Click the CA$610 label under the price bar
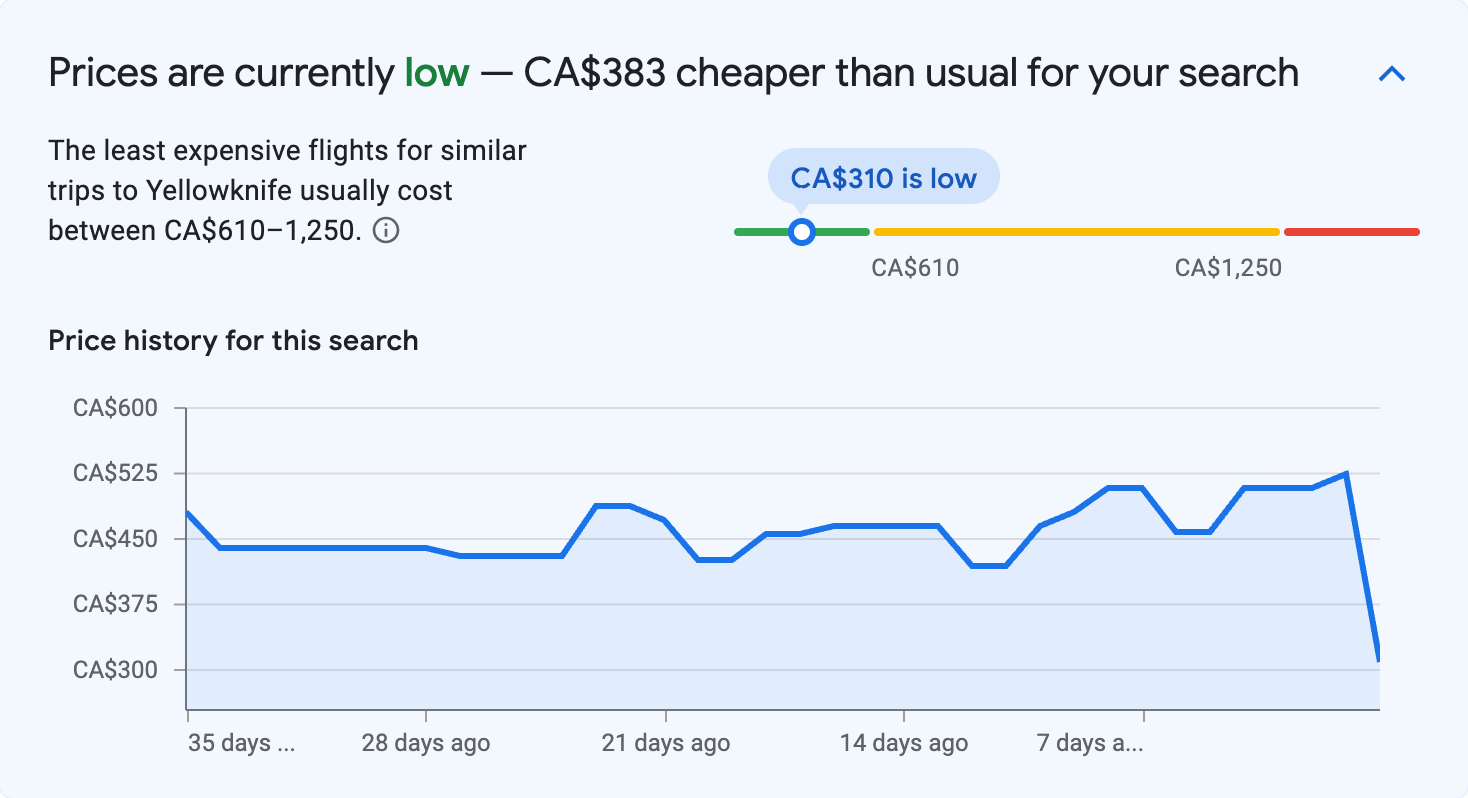Screen dimensions: 1468x798 [x=915, y=268]
